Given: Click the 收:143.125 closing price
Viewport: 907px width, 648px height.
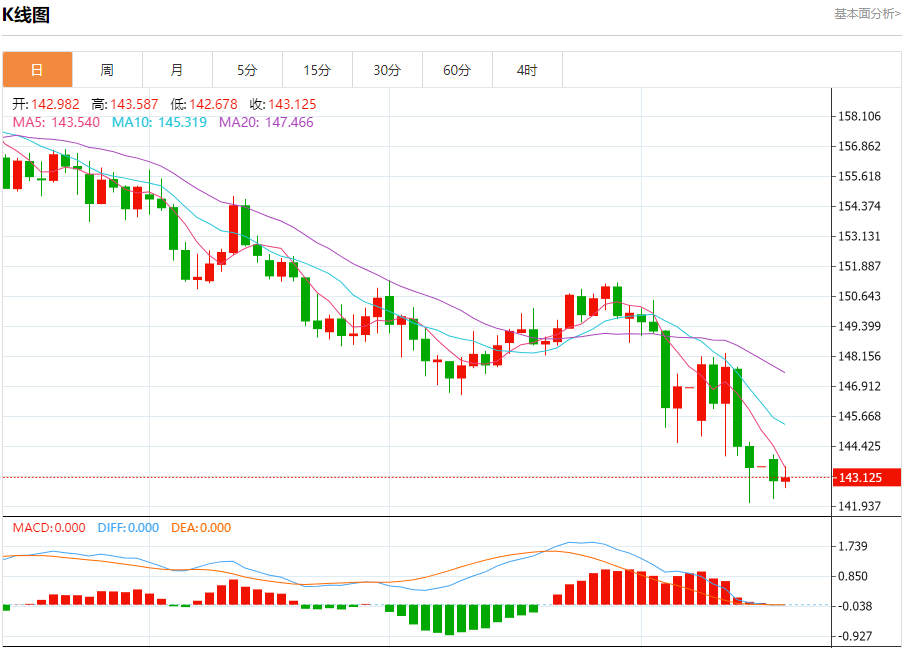Looking at the screenshot, I should (283, 104).
